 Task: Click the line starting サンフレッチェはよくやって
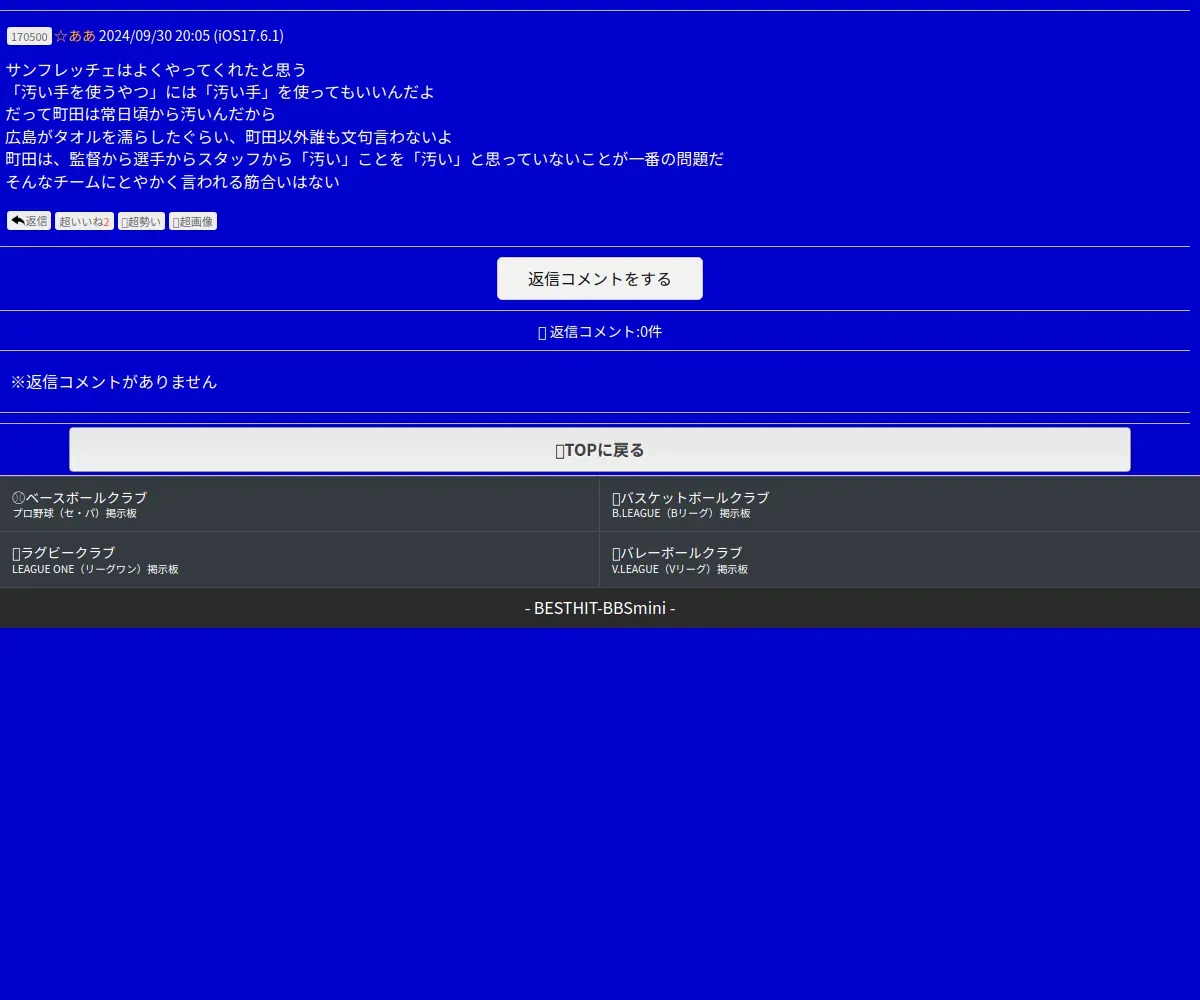pos(156,70)
